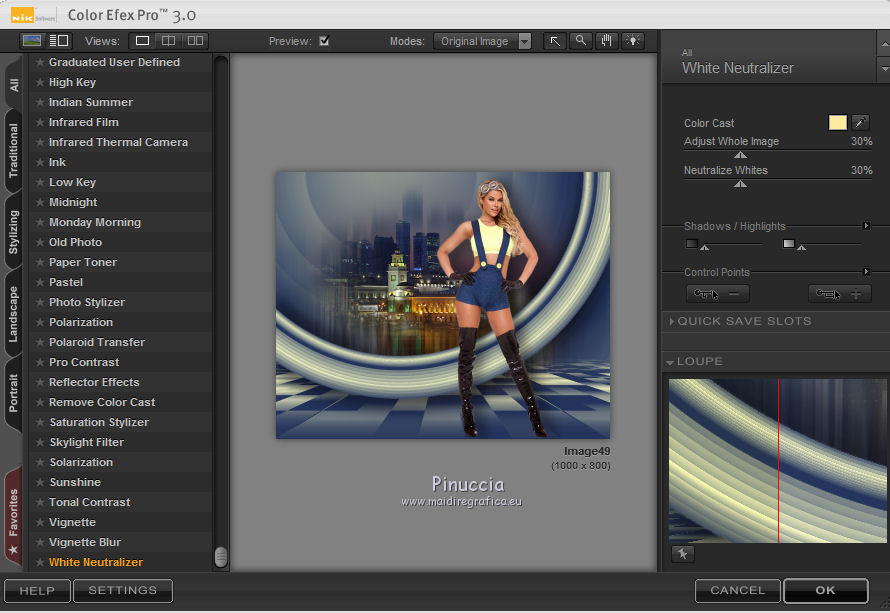Select the split preview view
This screenshot has width=890, height=613.
coord(169,41)
